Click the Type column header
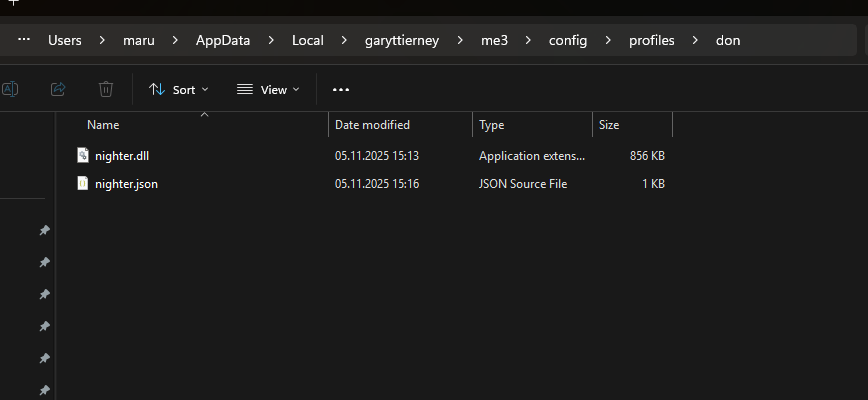This screenshot has height=400, width=868. tap(492, 125)
